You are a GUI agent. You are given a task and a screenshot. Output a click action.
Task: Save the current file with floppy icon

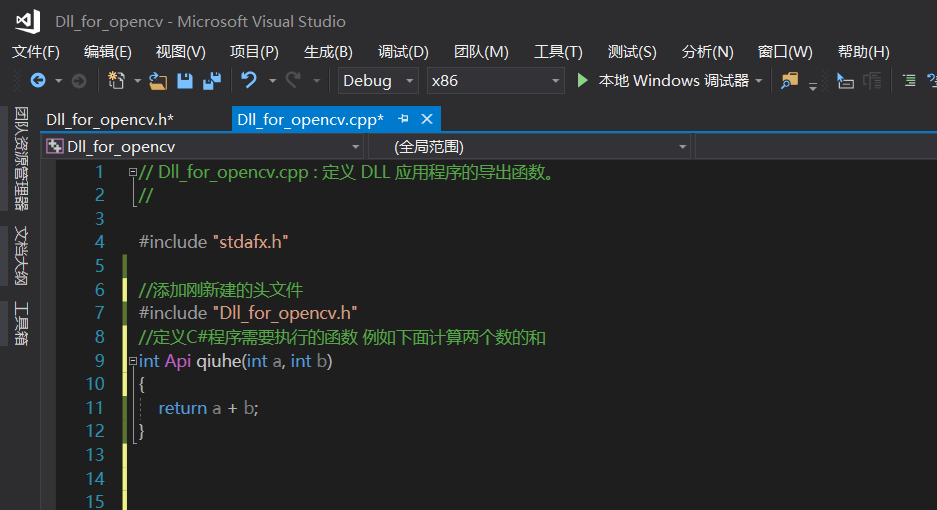point(185,81)
